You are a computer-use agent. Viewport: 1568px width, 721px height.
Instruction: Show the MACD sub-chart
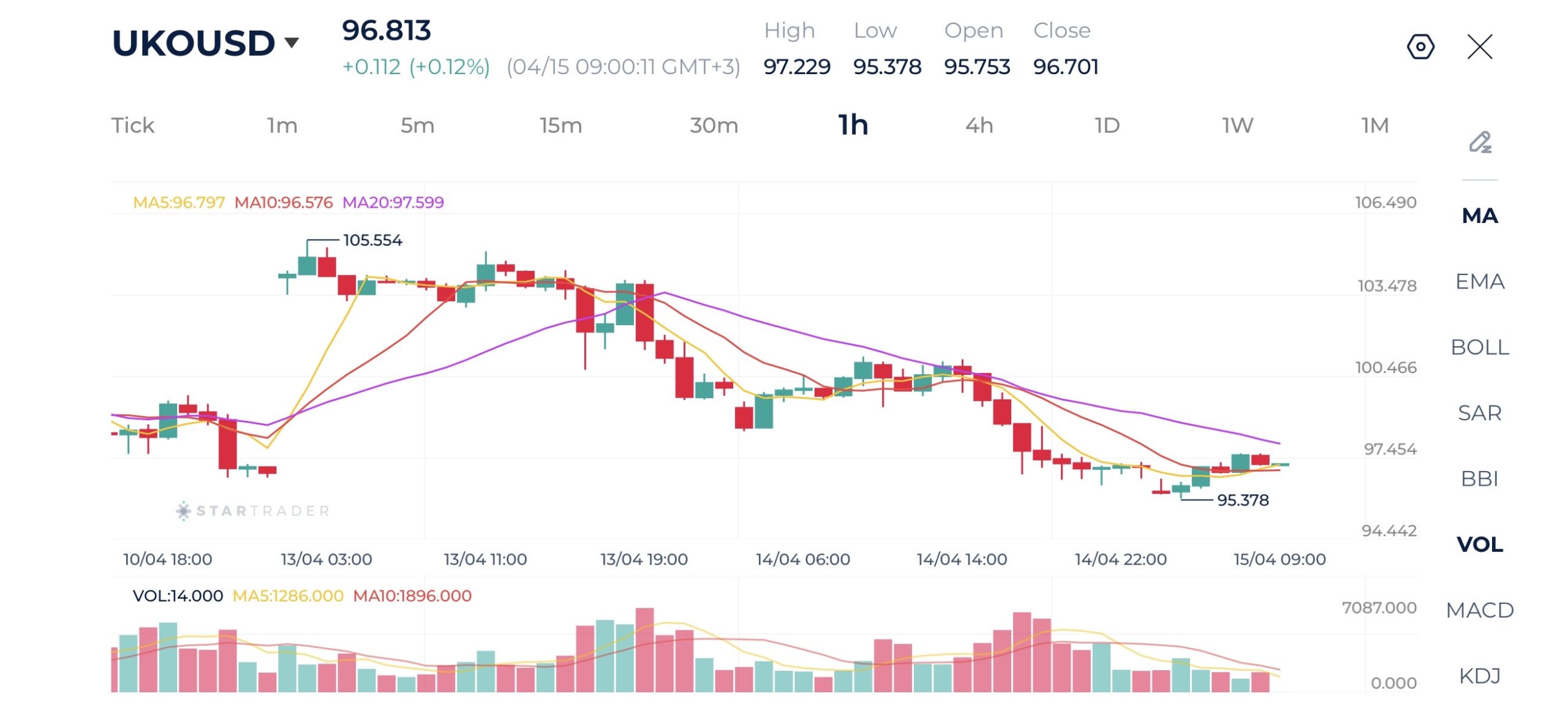coord(1480,610)
